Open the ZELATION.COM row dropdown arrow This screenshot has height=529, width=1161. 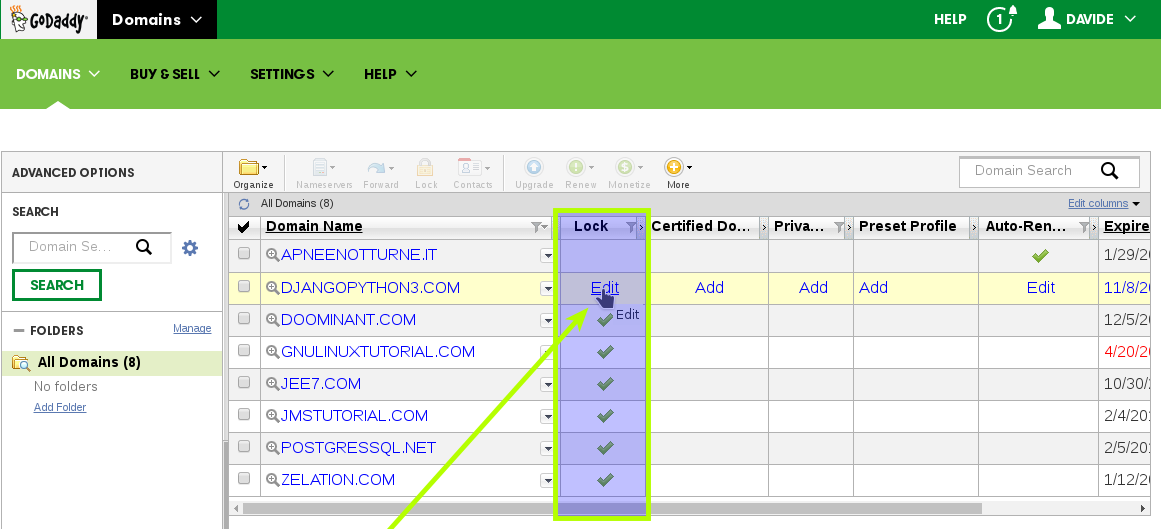[x=547, y=480]
